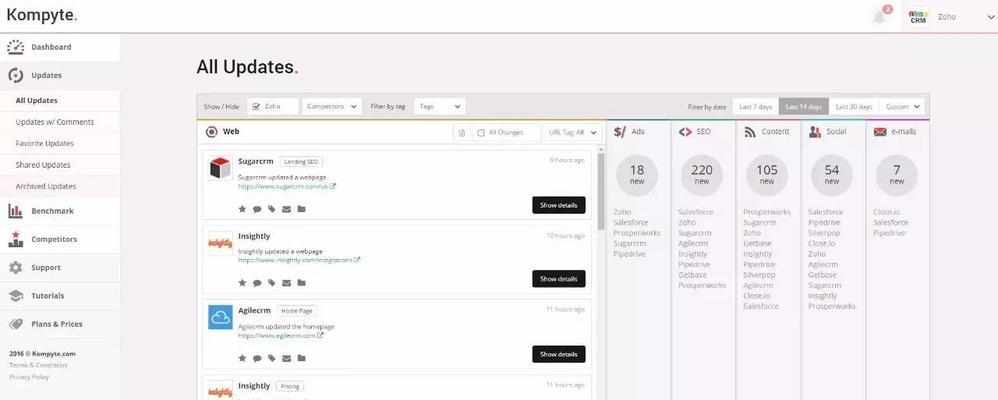Open the notifications bell icon
The height and width of the screenshot is (400, 998).
click(879, 17)
